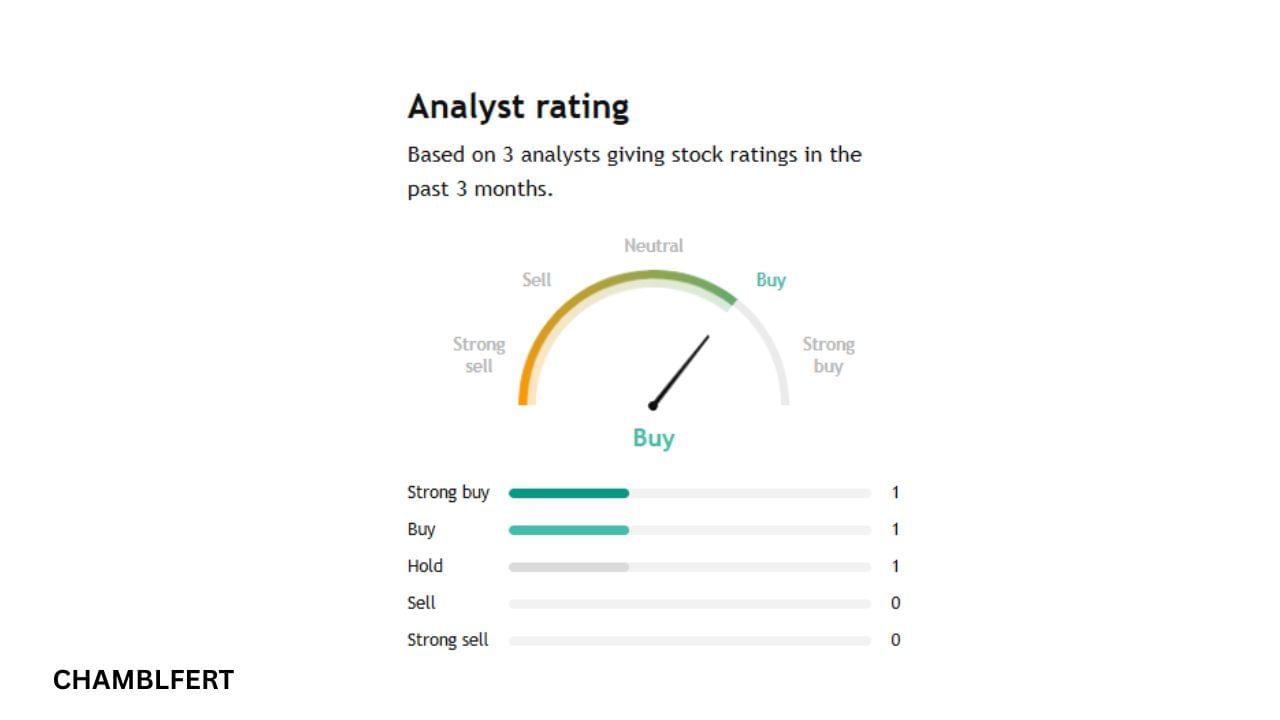1280x720 pixels.
Task: Click the Strong sell label beside the gauge
Action: (479, 355)
